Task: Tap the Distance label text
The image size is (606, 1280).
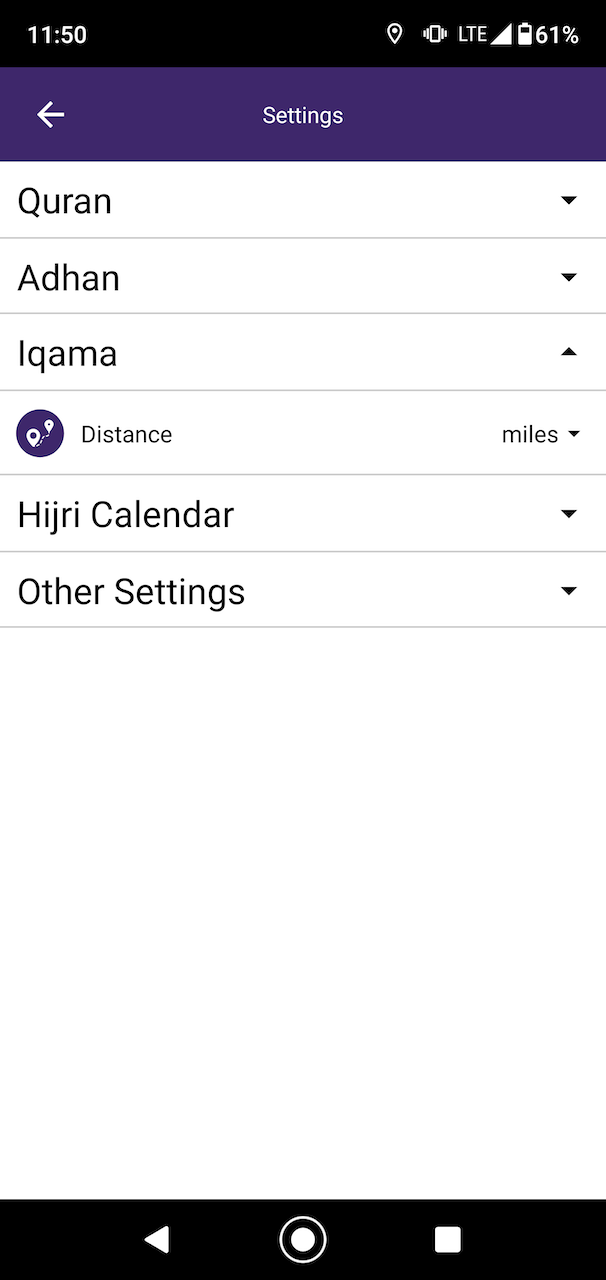Action: [126, 434]
